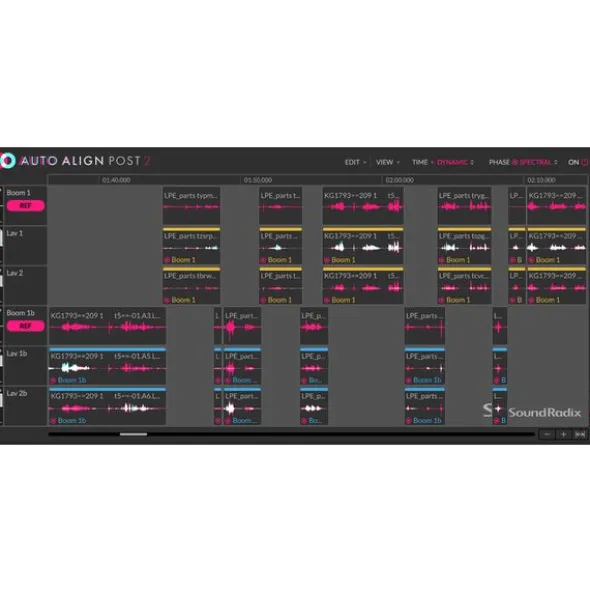Click the horizontal scrollbar thumb
Image resolution: width=590 pixels, height=591 pixels.
click(133, 434)
